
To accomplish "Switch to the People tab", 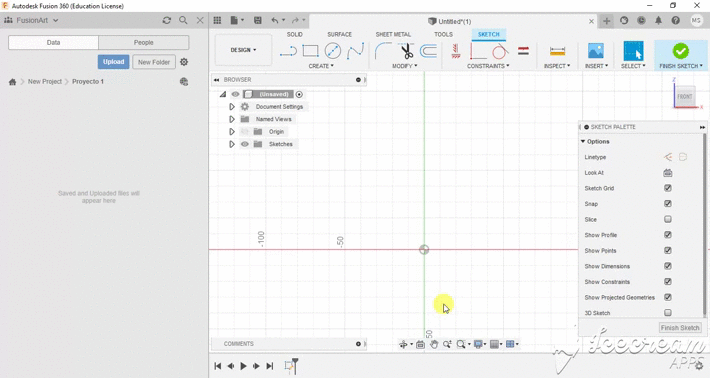I will click(144, 43).
